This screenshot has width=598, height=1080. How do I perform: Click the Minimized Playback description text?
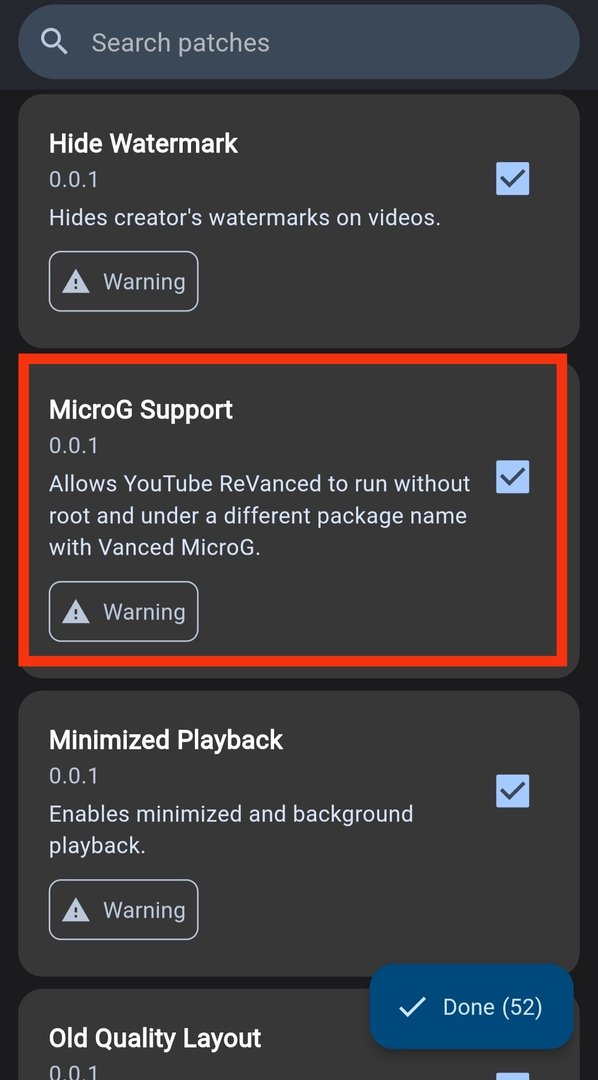click(x=231, y=830)
